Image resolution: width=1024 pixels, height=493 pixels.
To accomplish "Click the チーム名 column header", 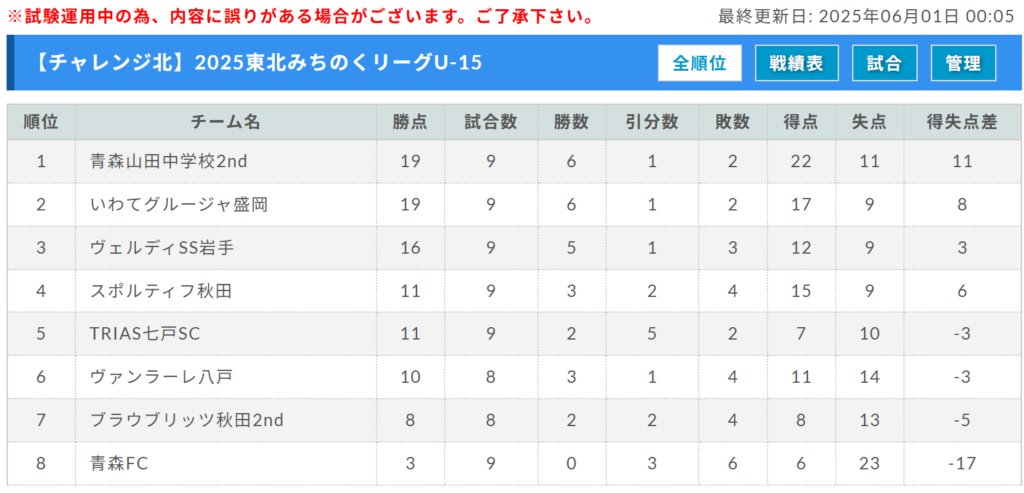I will [x=225, y=122].
